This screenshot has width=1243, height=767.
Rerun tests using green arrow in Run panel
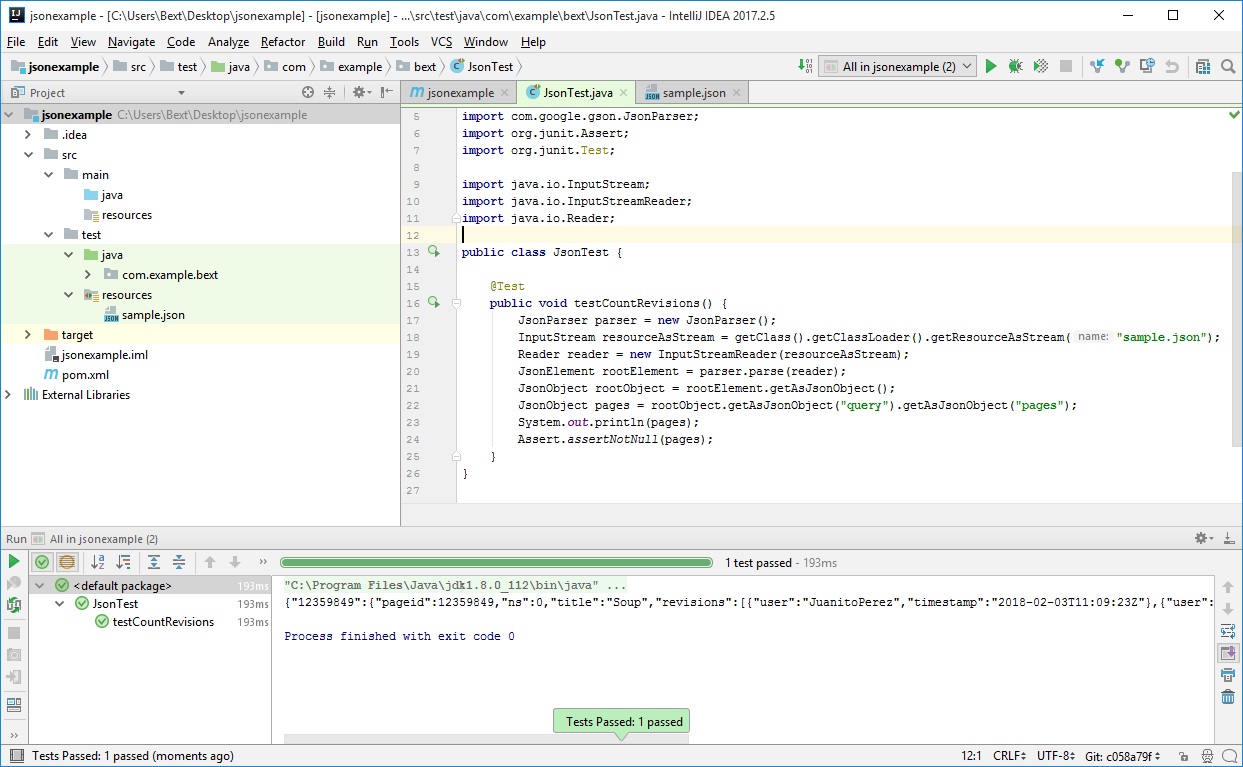tap(14, 561)
